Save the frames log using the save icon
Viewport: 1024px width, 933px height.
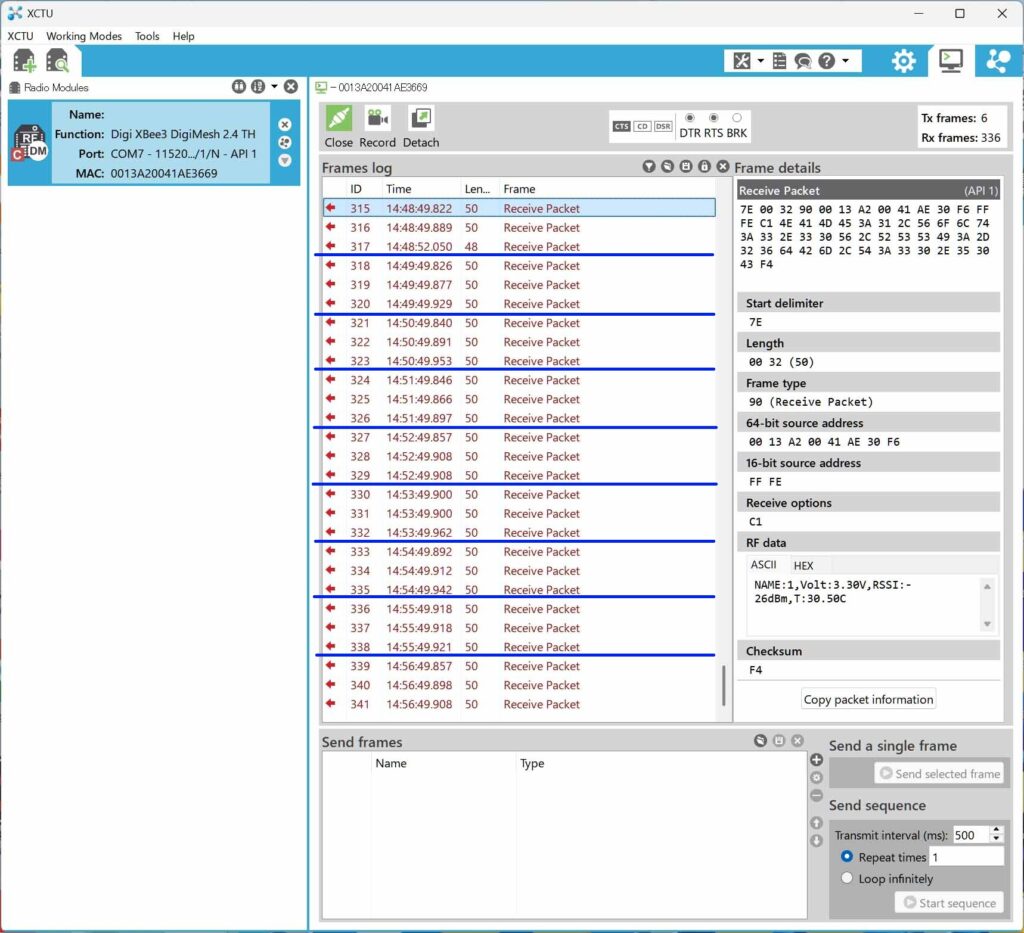pos(686,166)
